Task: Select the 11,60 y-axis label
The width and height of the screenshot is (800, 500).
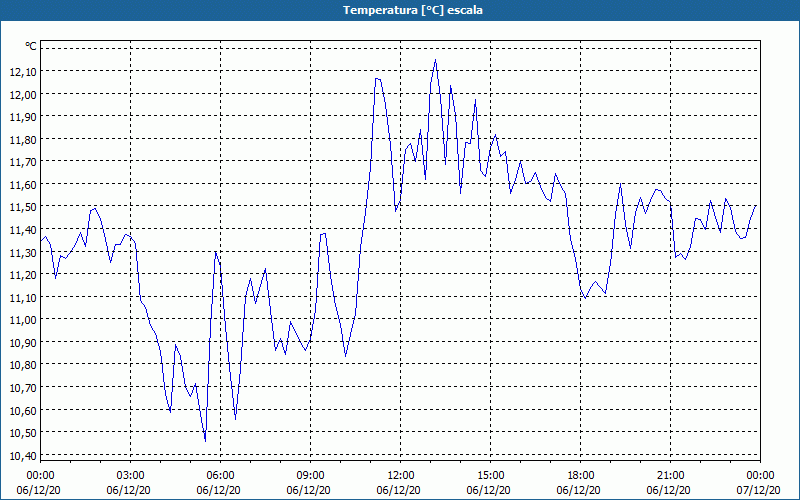Action: pyautogui.click(x=23, y=185)
